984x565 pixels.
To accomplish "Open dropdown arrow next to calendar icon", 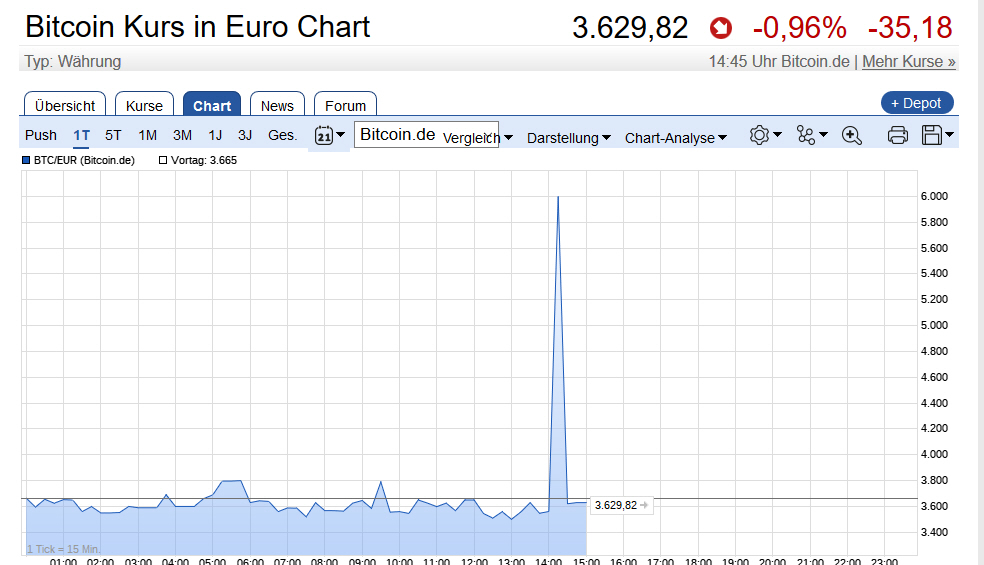I will click(x=341, y=134).
